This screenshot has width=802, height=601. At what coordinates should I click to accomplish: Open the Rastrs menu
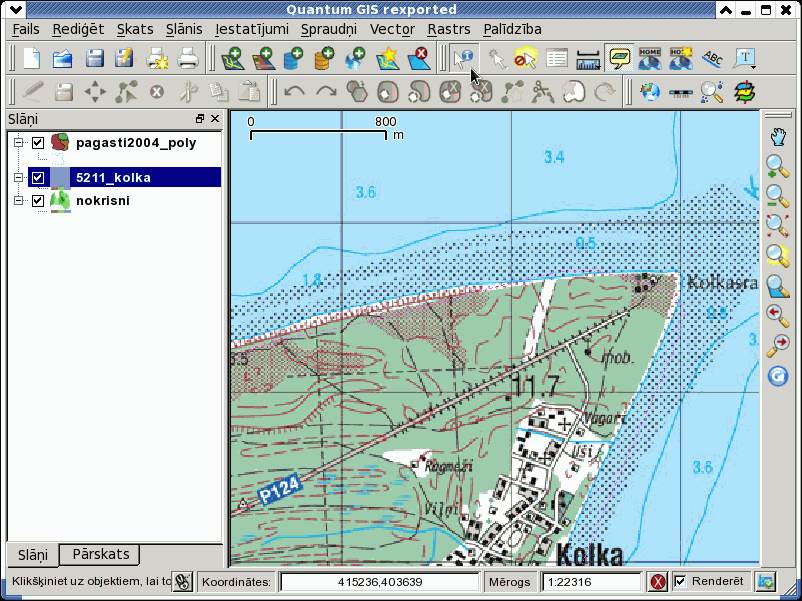(x=449, y=29)
